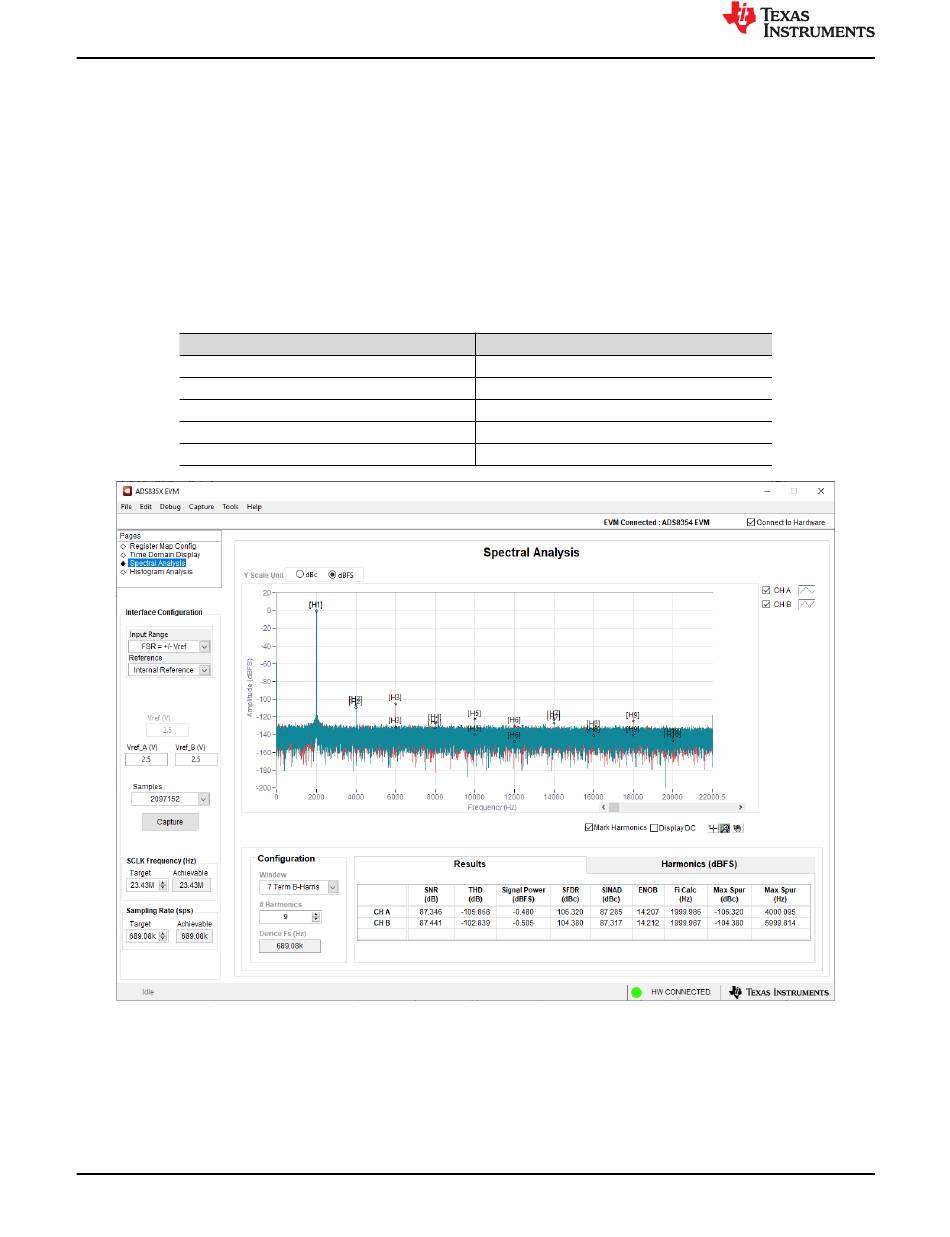The height and width of the screenshot is (1237, 950).
Task: Open the Histogram Analysis page
Action: pos(160,572)
